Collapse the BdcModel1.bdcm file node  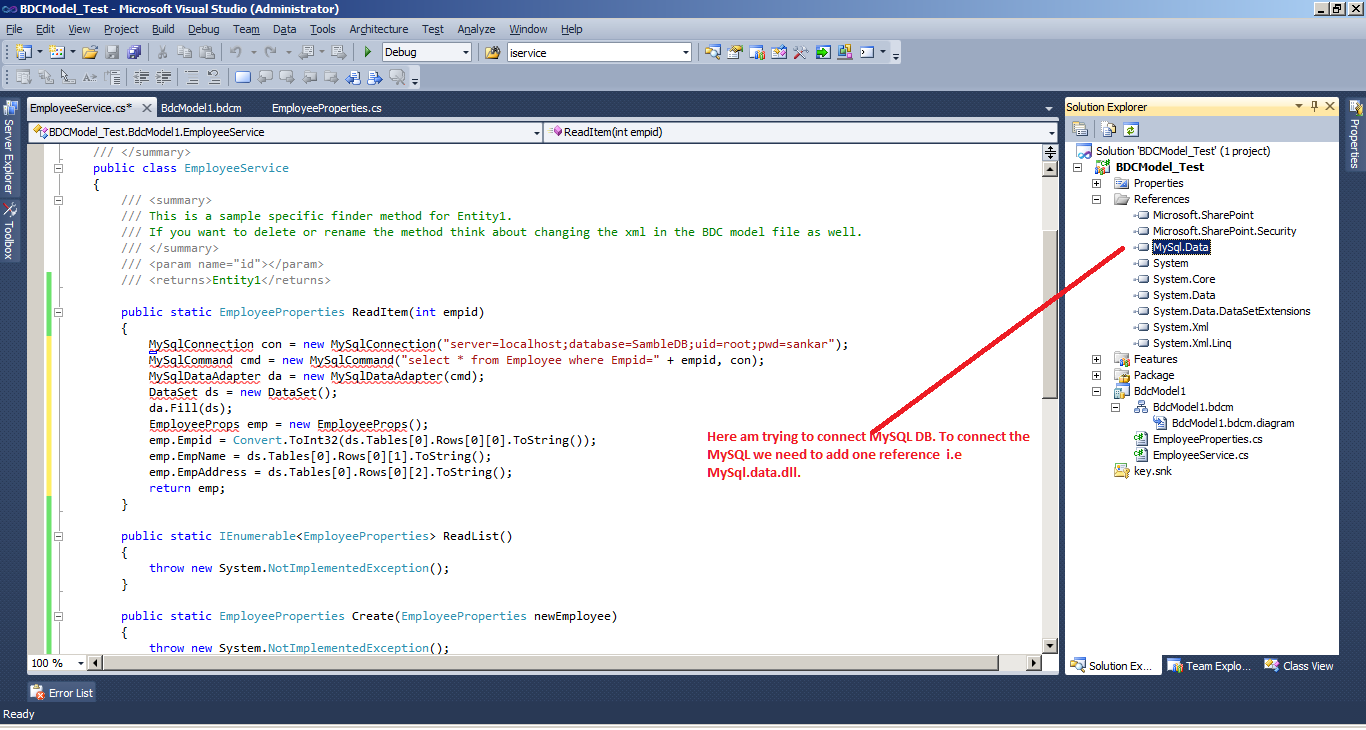[1116, 407]
